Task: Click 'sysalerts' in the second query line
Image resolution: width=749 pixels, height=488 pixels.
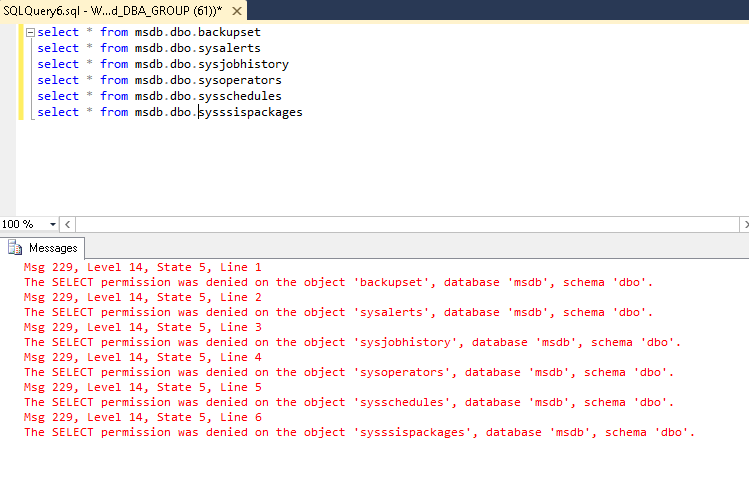Action: point(229,48)
